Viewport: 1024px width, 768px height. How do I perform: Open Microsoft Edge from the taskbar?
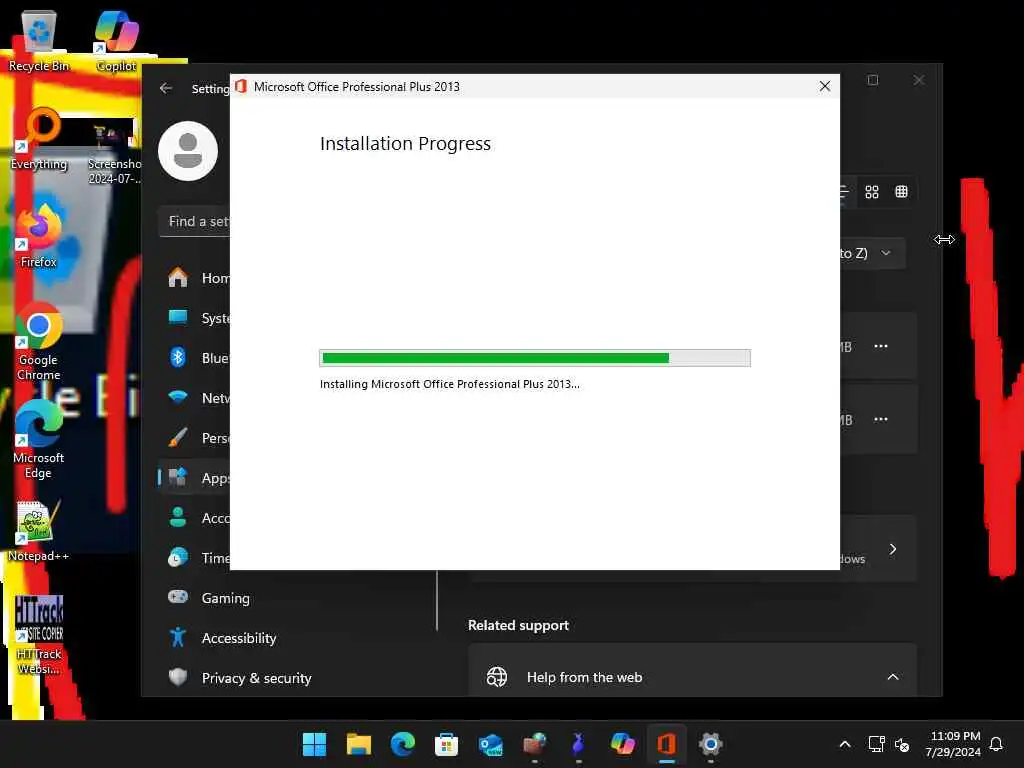[x=402, y=744]
